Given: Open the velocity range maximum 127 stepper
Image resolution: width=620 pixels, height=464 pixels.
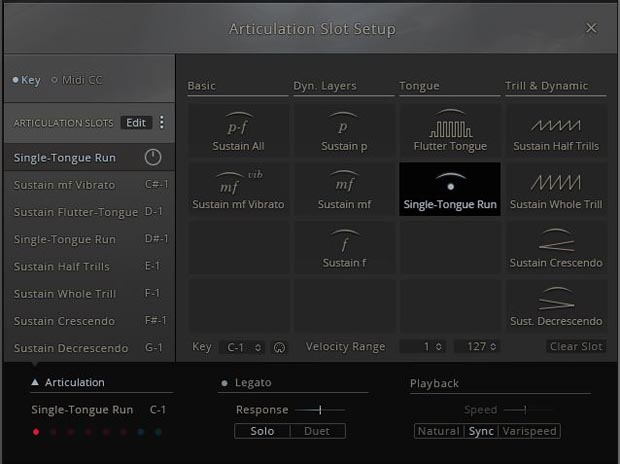Looking at the screenshot, I should pyautogui.click(x=476, y=347).
